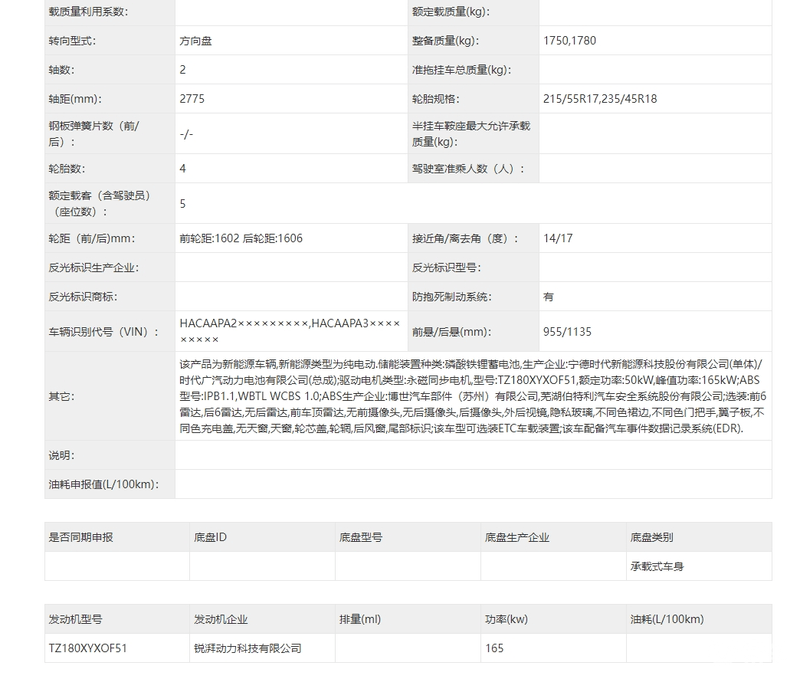Select the 发动机型号 column header
Image resolution: width=800 pixels, height=676 pixels.
[76, 619]
